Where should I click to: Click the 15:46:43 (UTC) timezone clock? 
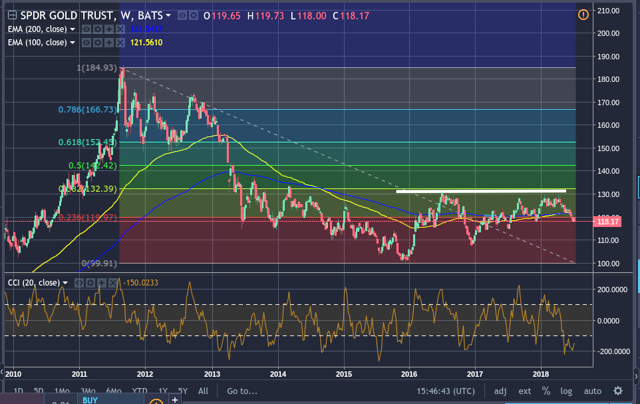(446, 391)
